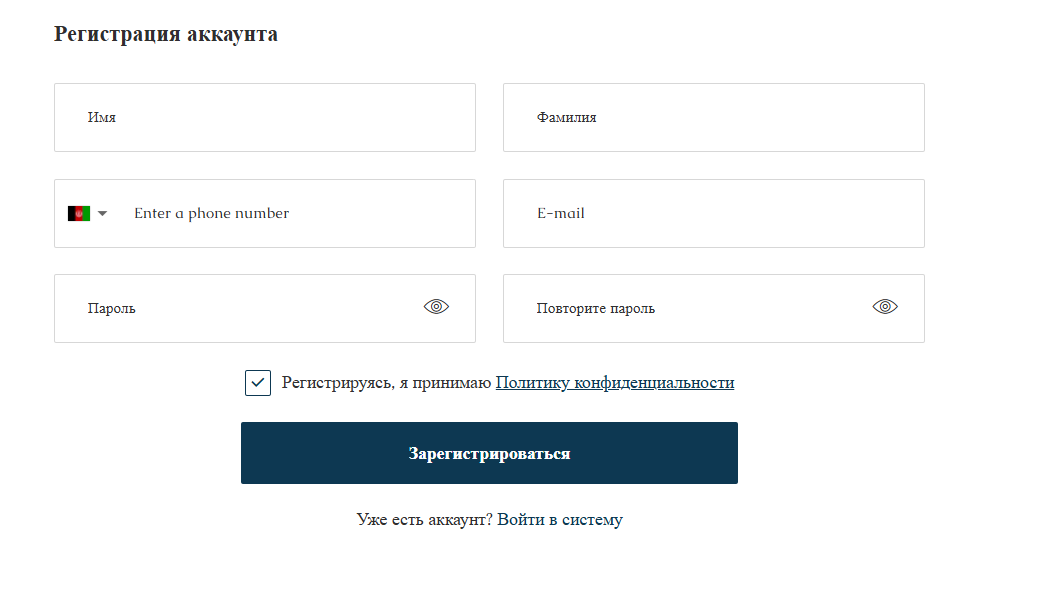Open the country code dropdown arrow
This screenshot has width=1062, height=590.
[102, 213]
